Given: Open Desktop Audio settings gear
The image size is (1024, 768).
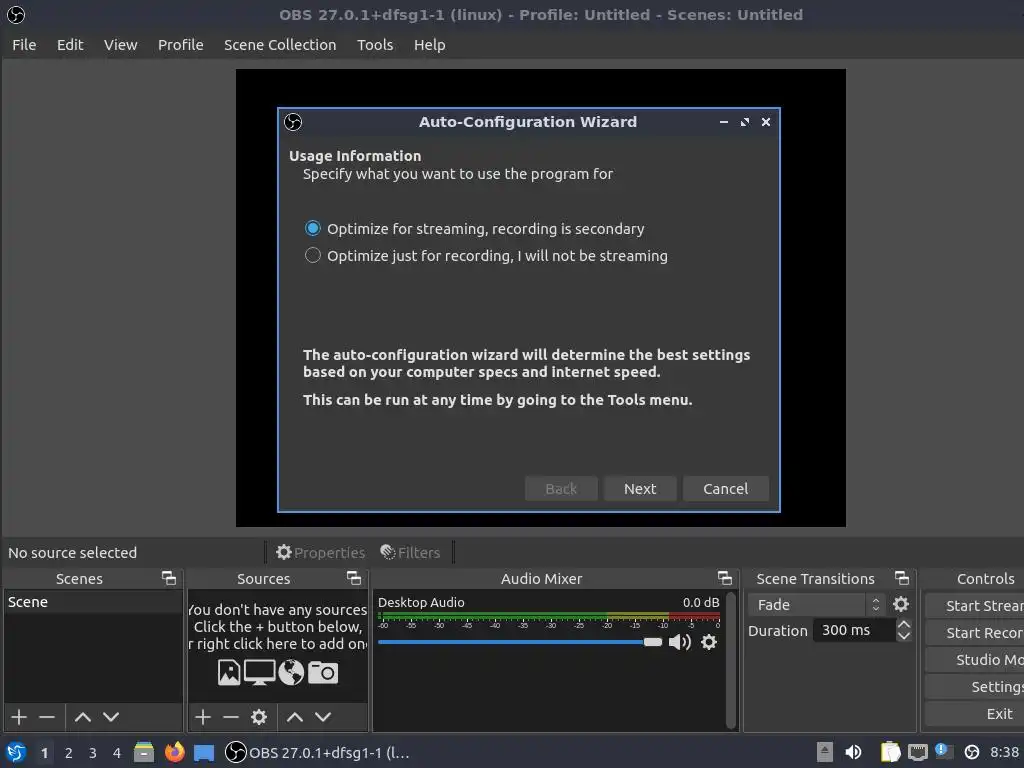Looking at the screenshot, I should pyautogui.click(x=709, y=642).
